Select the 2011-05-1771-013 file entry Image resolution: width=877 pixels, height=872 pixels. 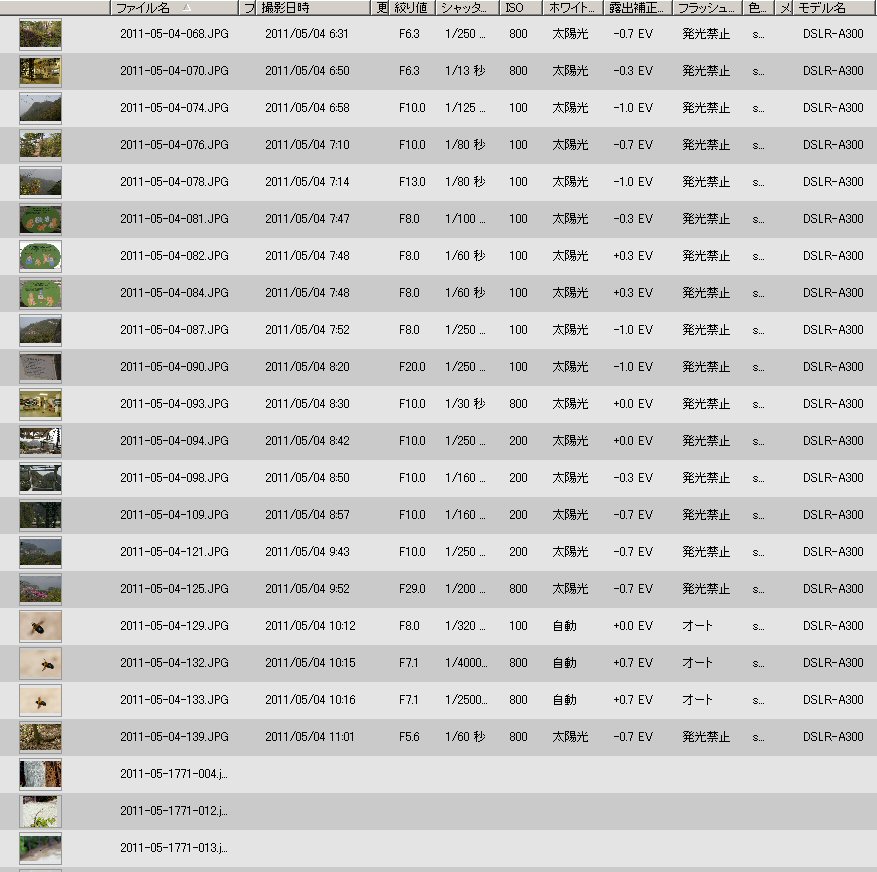click(x=173, y=848)
